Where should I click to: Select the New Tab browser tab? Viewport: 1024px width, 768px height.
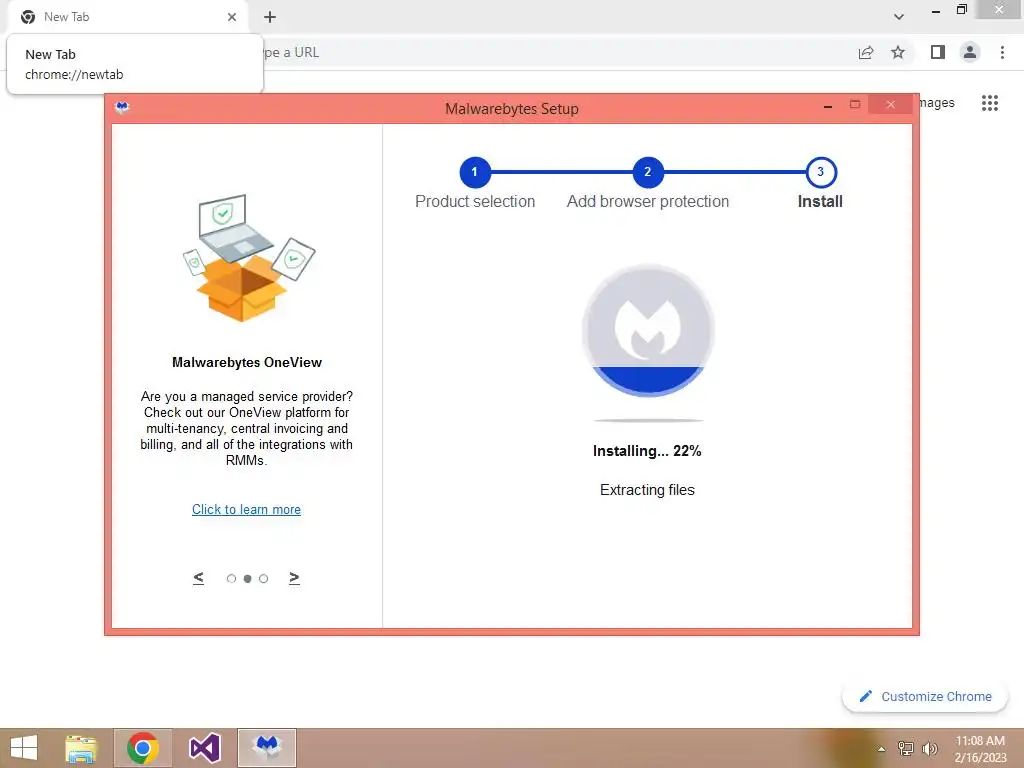point(127,17)
